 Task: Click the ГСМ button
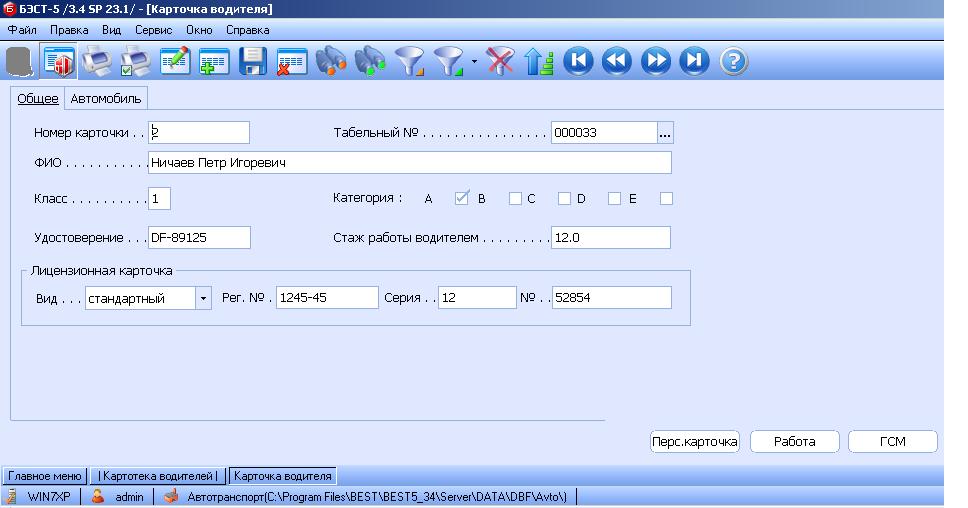[892, 441]
